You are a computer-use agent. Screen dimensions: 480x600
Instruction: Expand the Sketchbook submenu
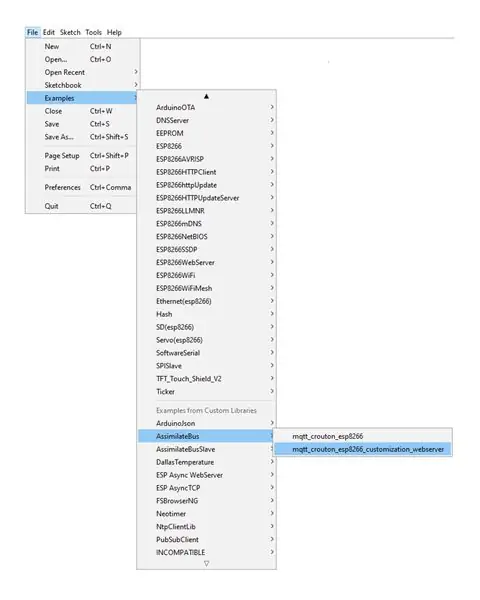tap(82, 85)
